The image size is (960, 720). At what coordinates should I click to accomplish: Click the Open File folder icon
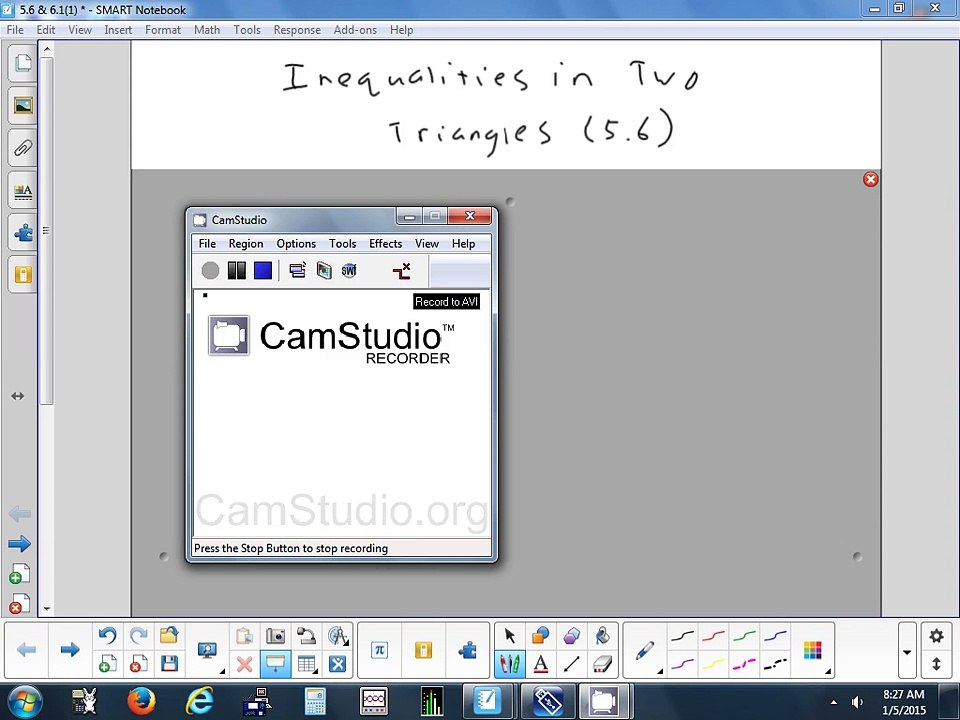coord(169,636)
